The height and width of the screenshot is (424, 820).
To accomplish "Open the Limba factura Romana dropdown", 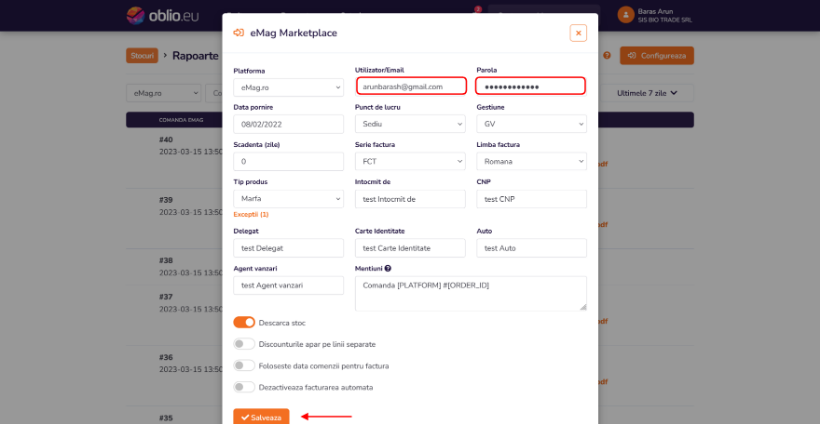I will pos(531,162).
